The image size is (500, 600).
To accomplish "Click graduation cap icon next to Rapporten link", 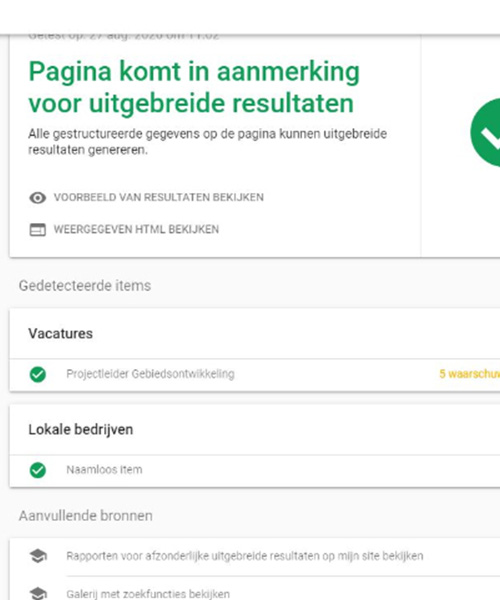I will 38,556.
